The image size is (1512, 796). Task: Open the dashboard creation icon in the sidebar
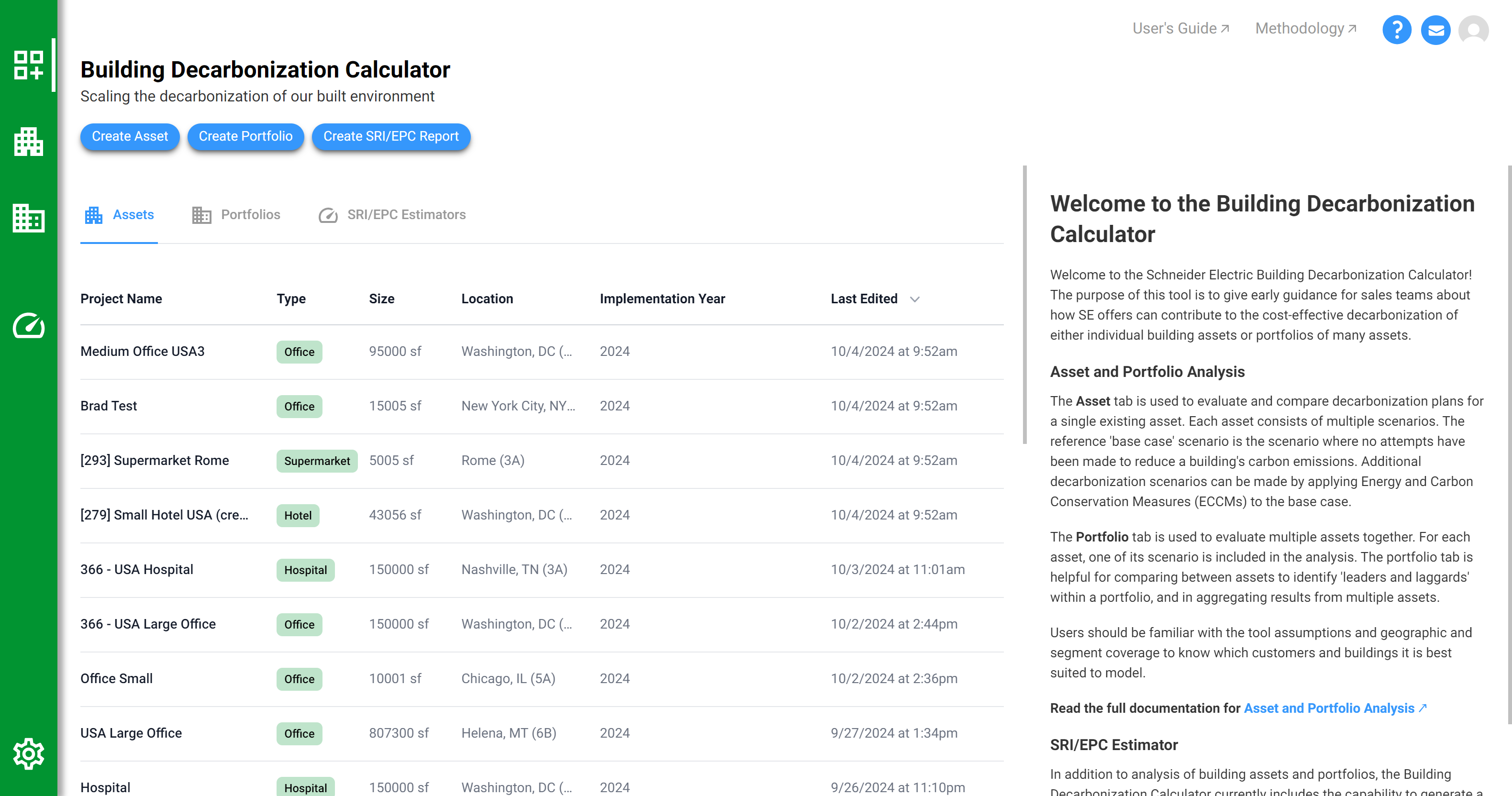[x=28, y=66]
